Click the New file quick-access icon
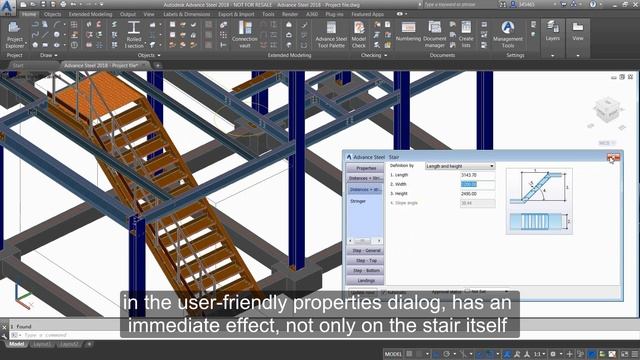Viewport: 640px width, 360px height. (x=23, y=4)
